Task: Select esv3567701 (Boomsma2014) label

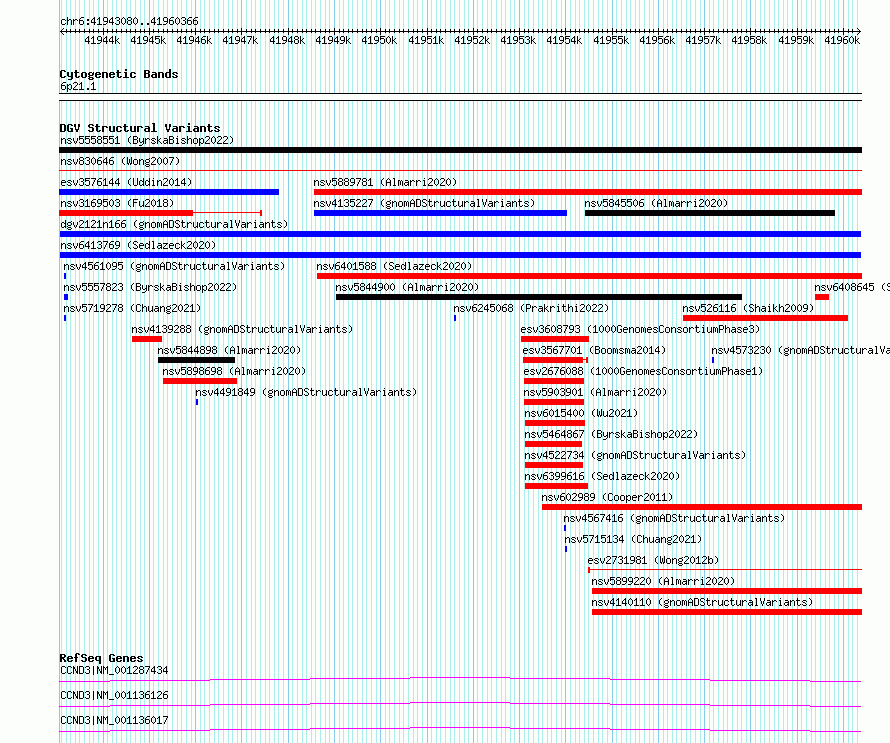Action: [594, 350]
